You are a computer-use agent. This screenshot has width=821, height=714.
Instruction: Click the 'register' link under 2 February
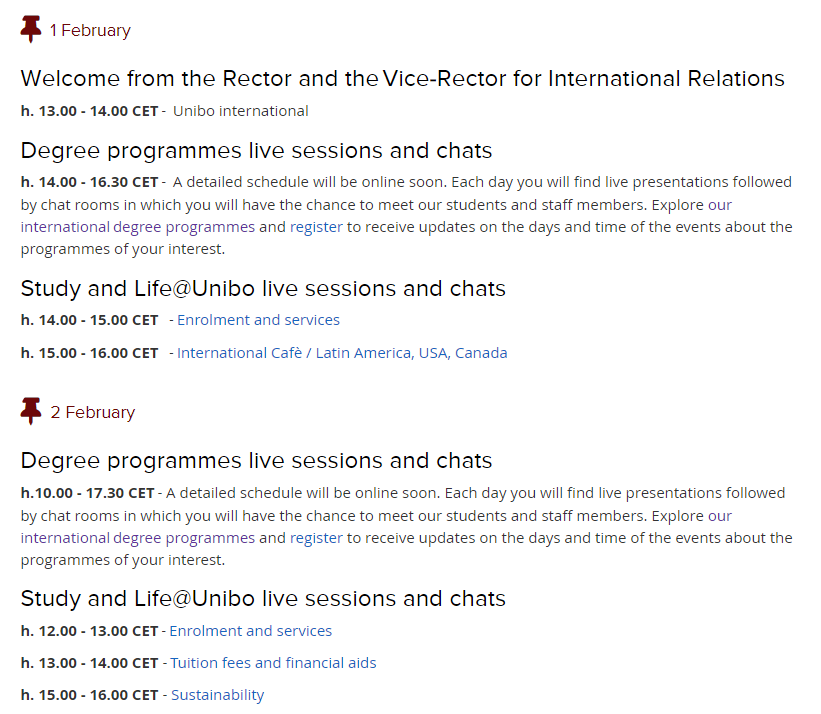click(316, 538)
